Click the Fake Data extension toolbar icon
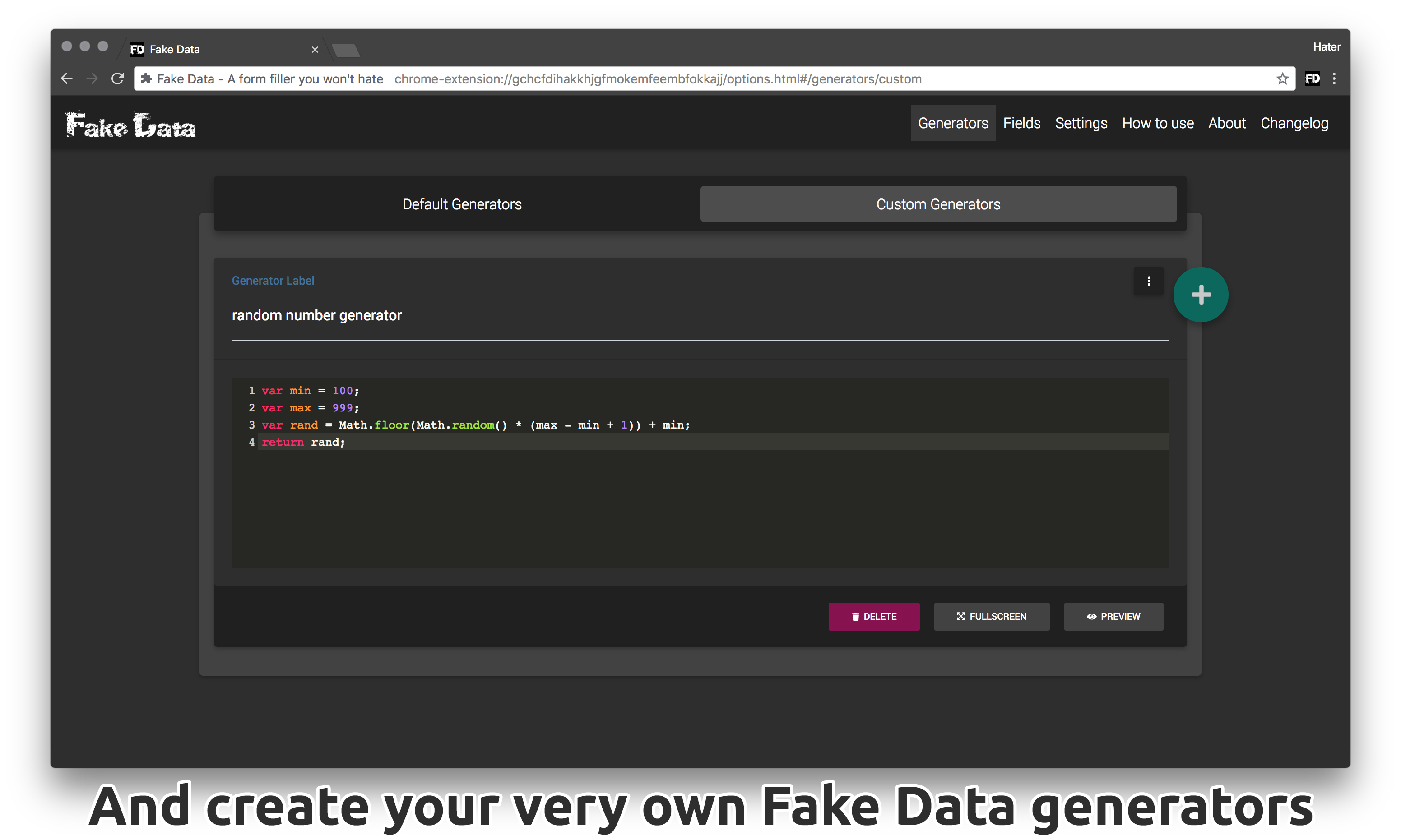The height and width of the screenshot is (840, 1401). click(1312, 78)
